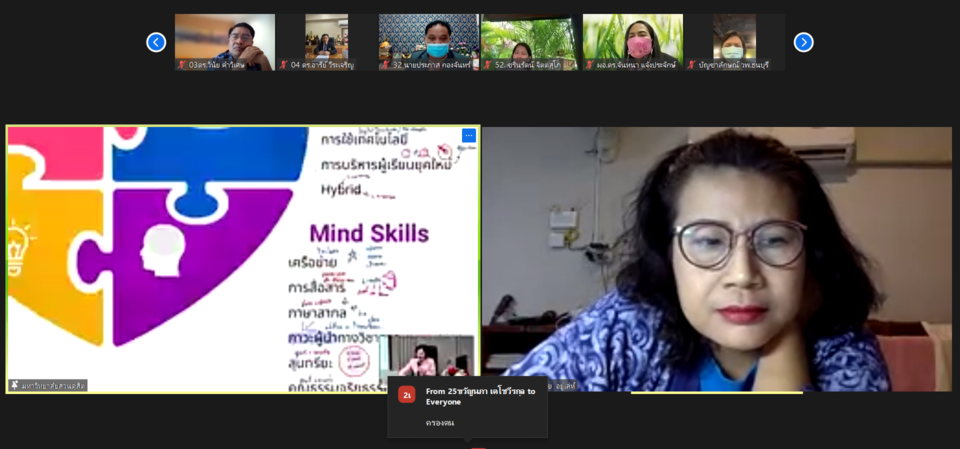Select video thumbnail of 03 ดร.วินัย
The height and width of the screenshot is (449, 960).
[225, 42]
